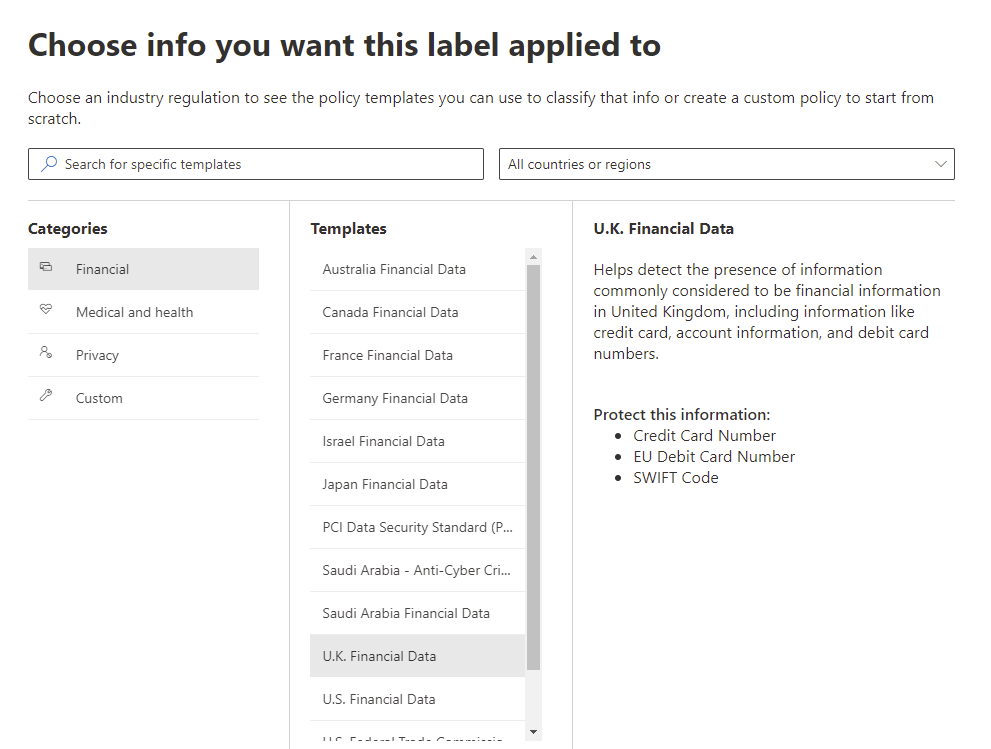
Task: Choose the Canada Financial Data template
Action: pyautogui.click(x=390, y=312)
